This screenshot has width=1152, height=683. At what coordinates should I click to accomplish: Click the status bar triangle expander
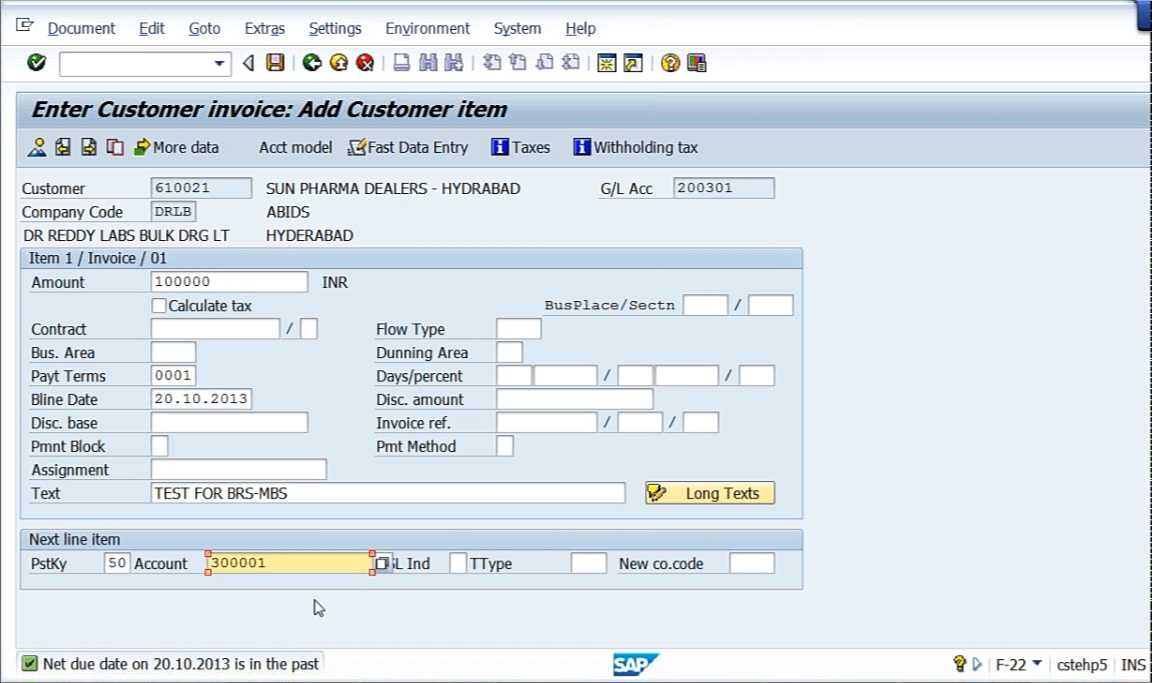tap(977, 664)
